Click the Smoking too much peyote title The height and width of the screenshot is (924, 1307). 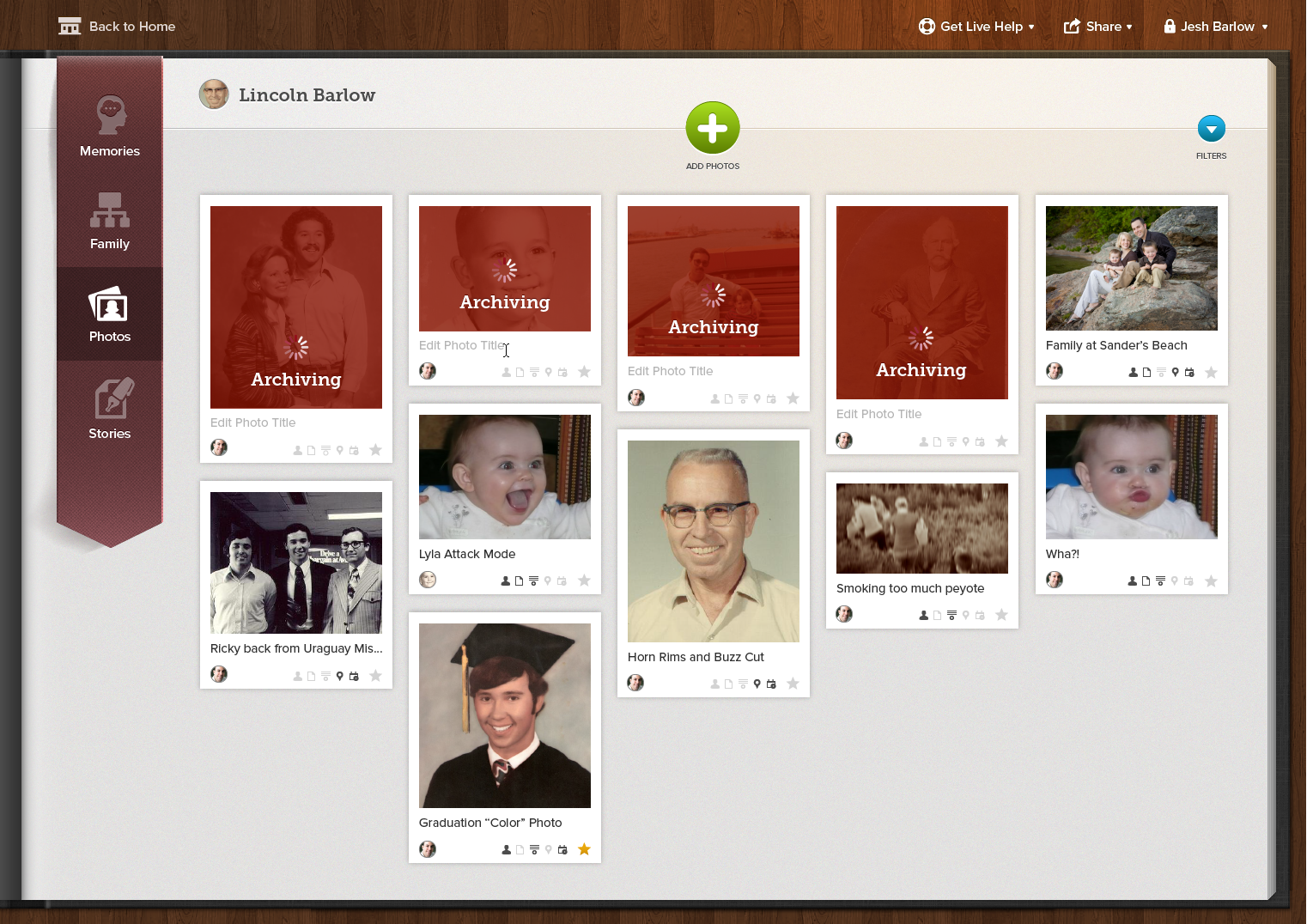coord(910,588)
